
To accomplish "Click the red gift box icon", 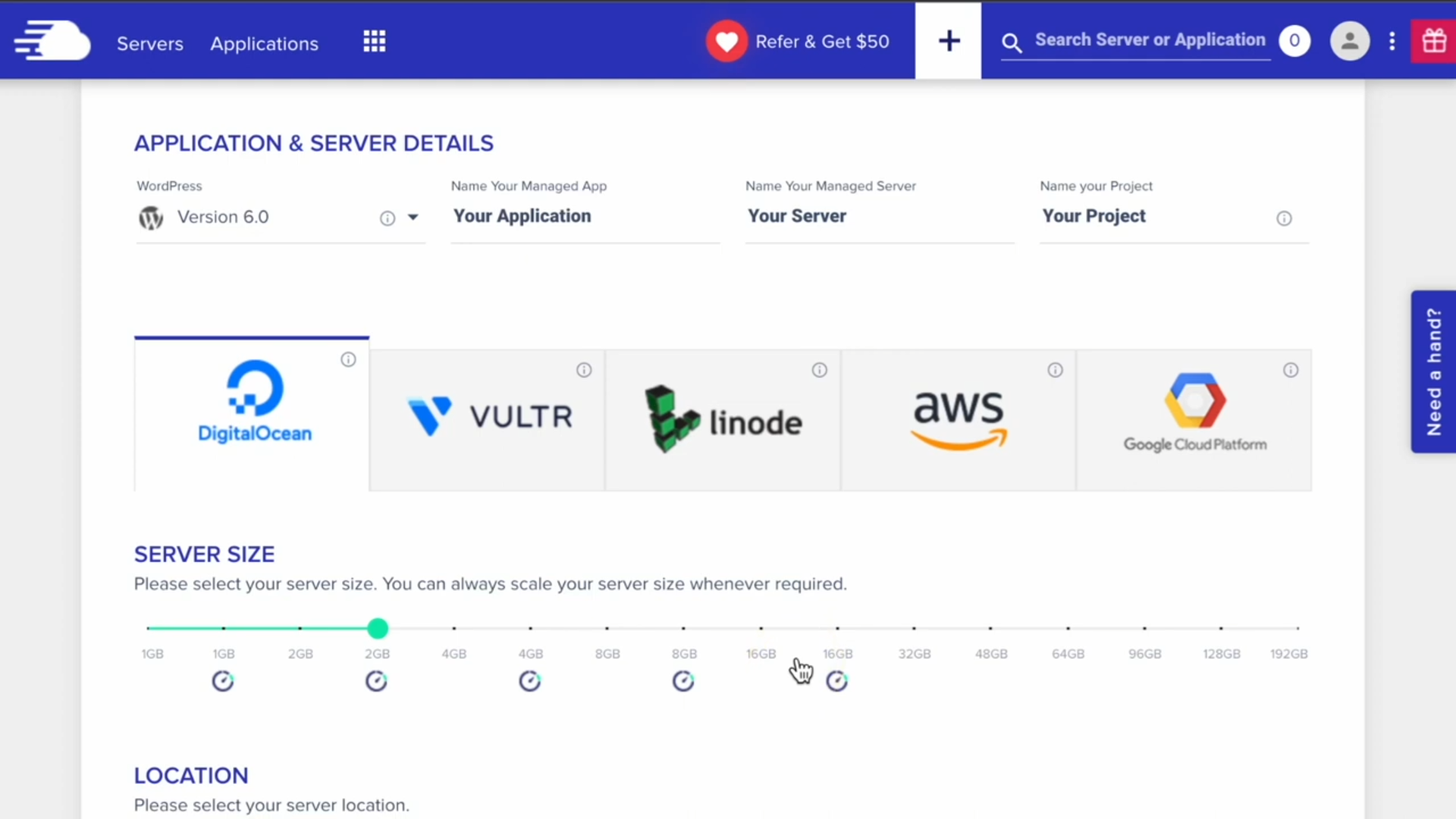I will [x=1433, y=41].
